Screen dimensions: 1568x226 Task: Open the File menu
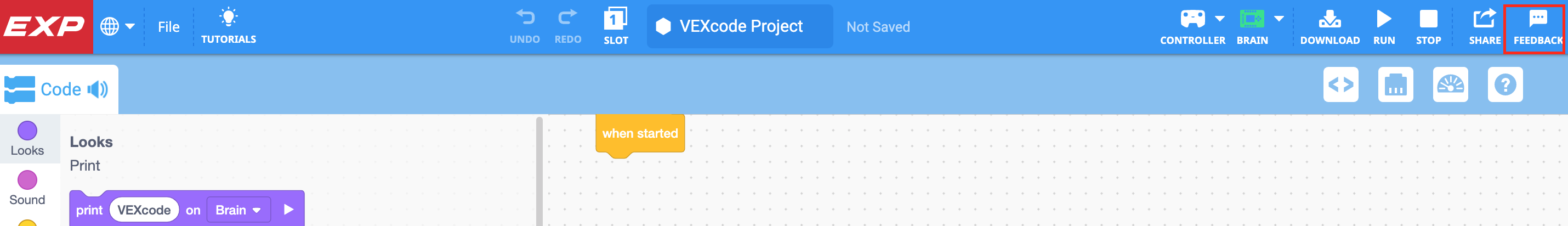click(169, 27)
